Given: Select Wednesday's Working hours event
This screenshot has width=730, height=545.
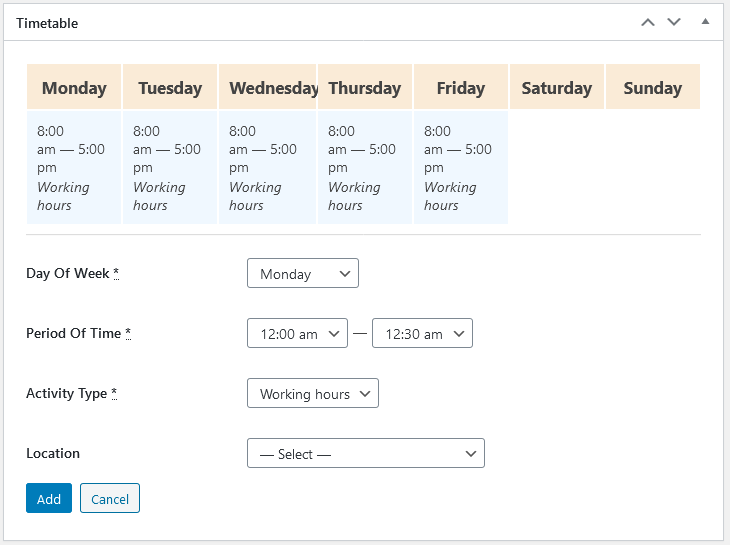Looking at the screenshot, I should pyautogui.click(x=267, y=168).
